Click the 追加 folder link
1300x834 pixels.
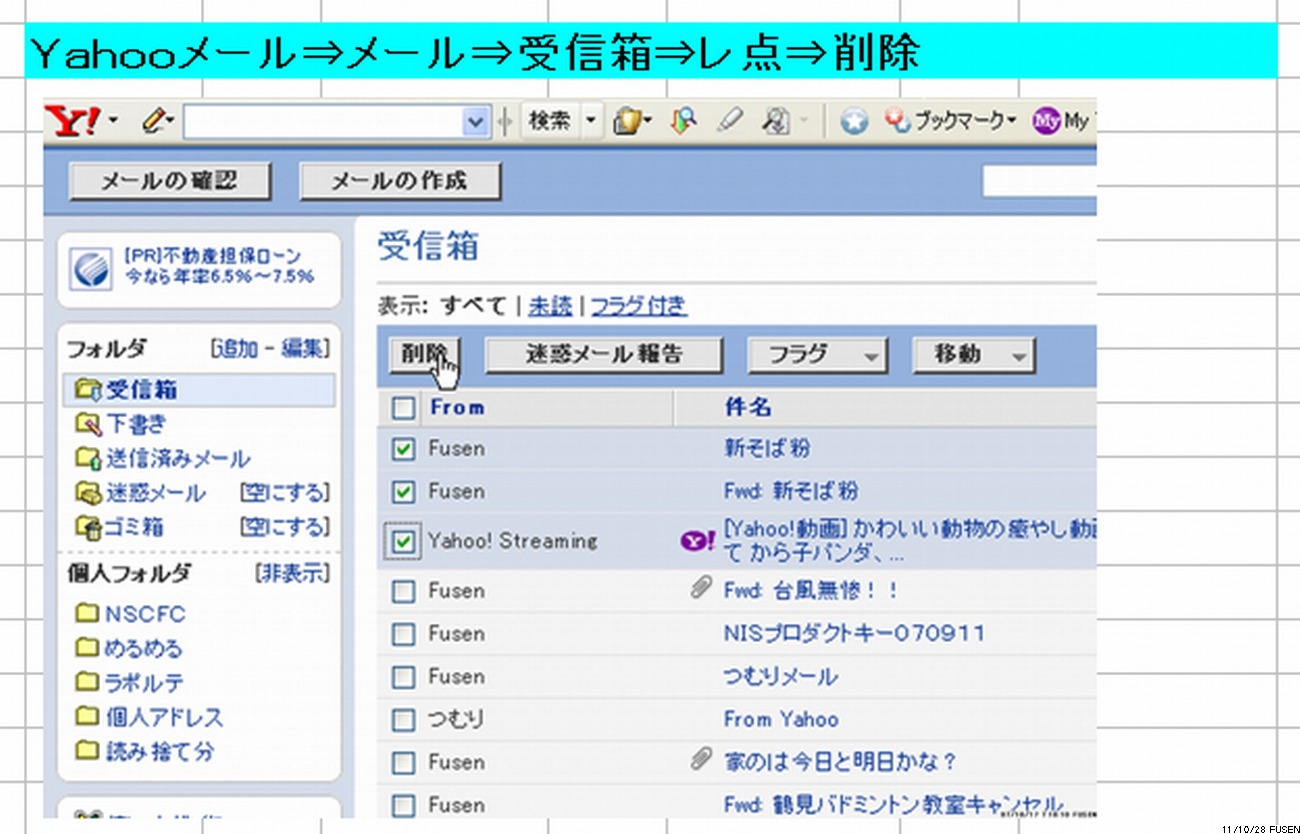tap(235, 348)
